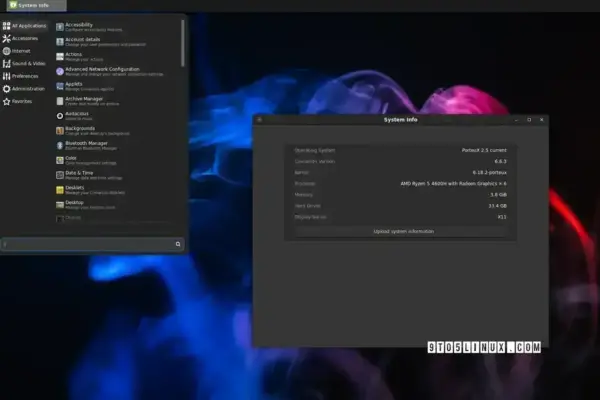The height and width of the screenshot is (400, 600).
Task: Launch the Audacious music player icon
Action: coord(60,116)
